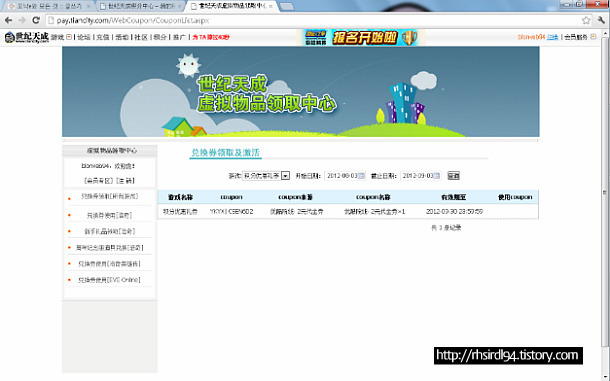Open the start date calendar icon
610x381 pixels.
point(361,176)
